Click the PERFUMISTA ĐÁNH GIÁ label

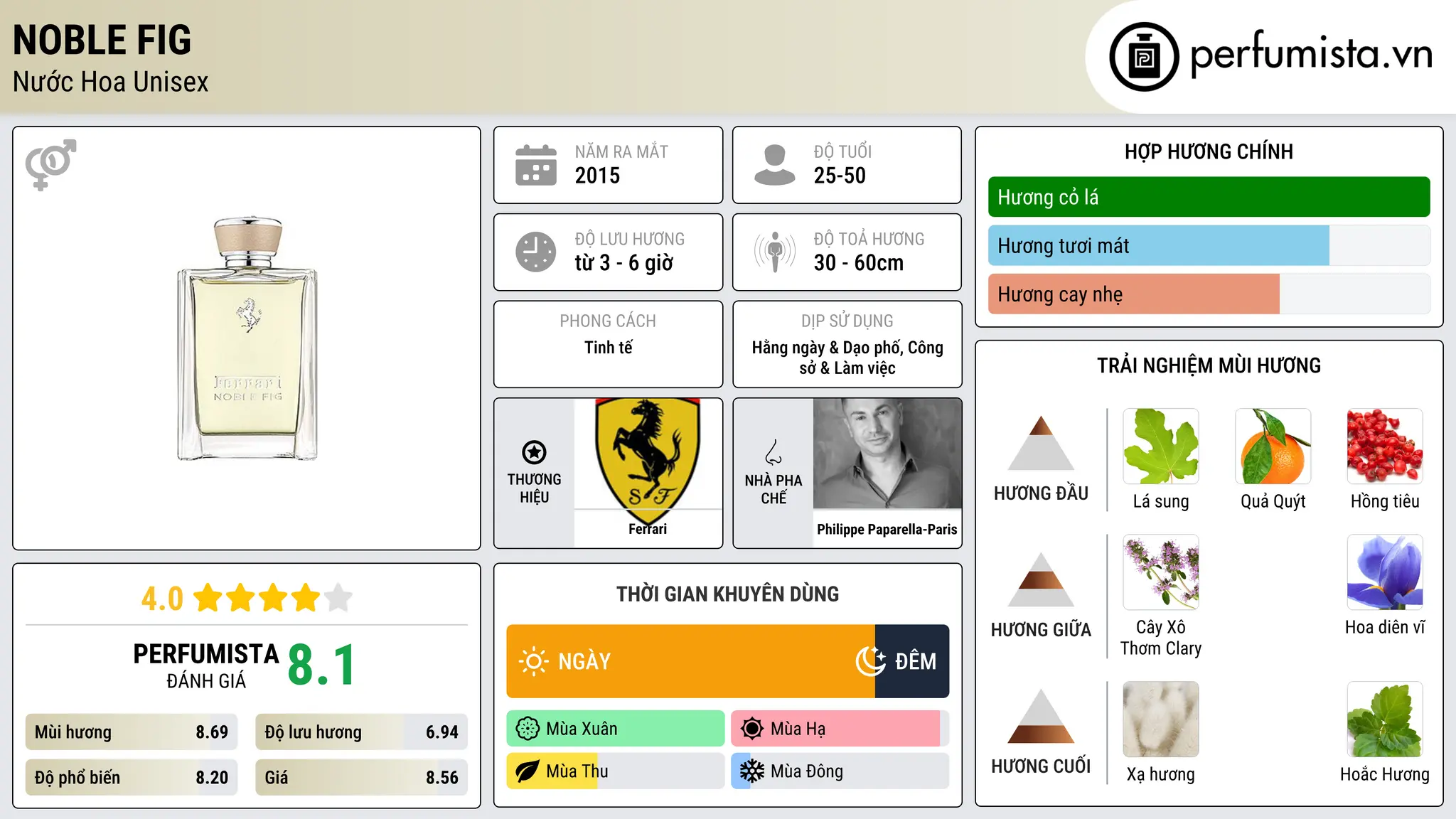pyautogui.click(x=206, y=665)
